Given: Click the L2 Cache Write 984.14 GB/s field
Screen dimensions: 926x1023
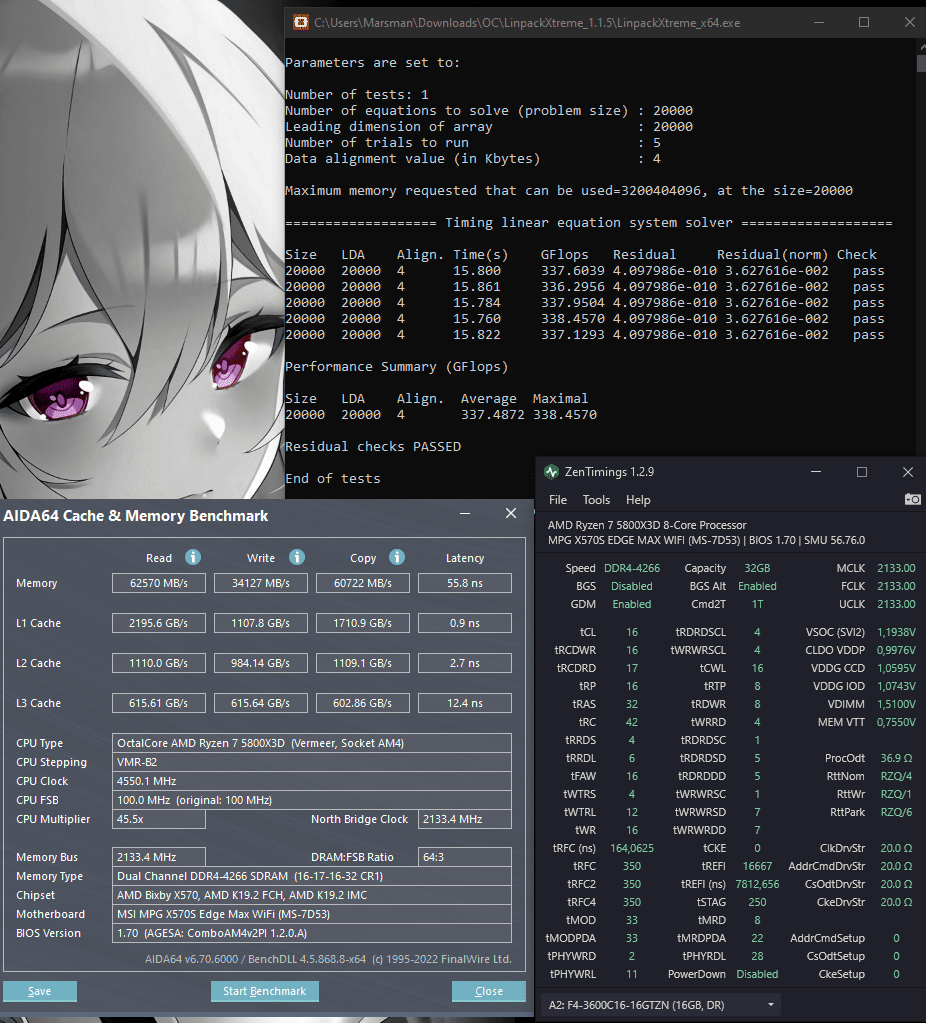Looking at the screenshot, I should (x=260, y=663).
